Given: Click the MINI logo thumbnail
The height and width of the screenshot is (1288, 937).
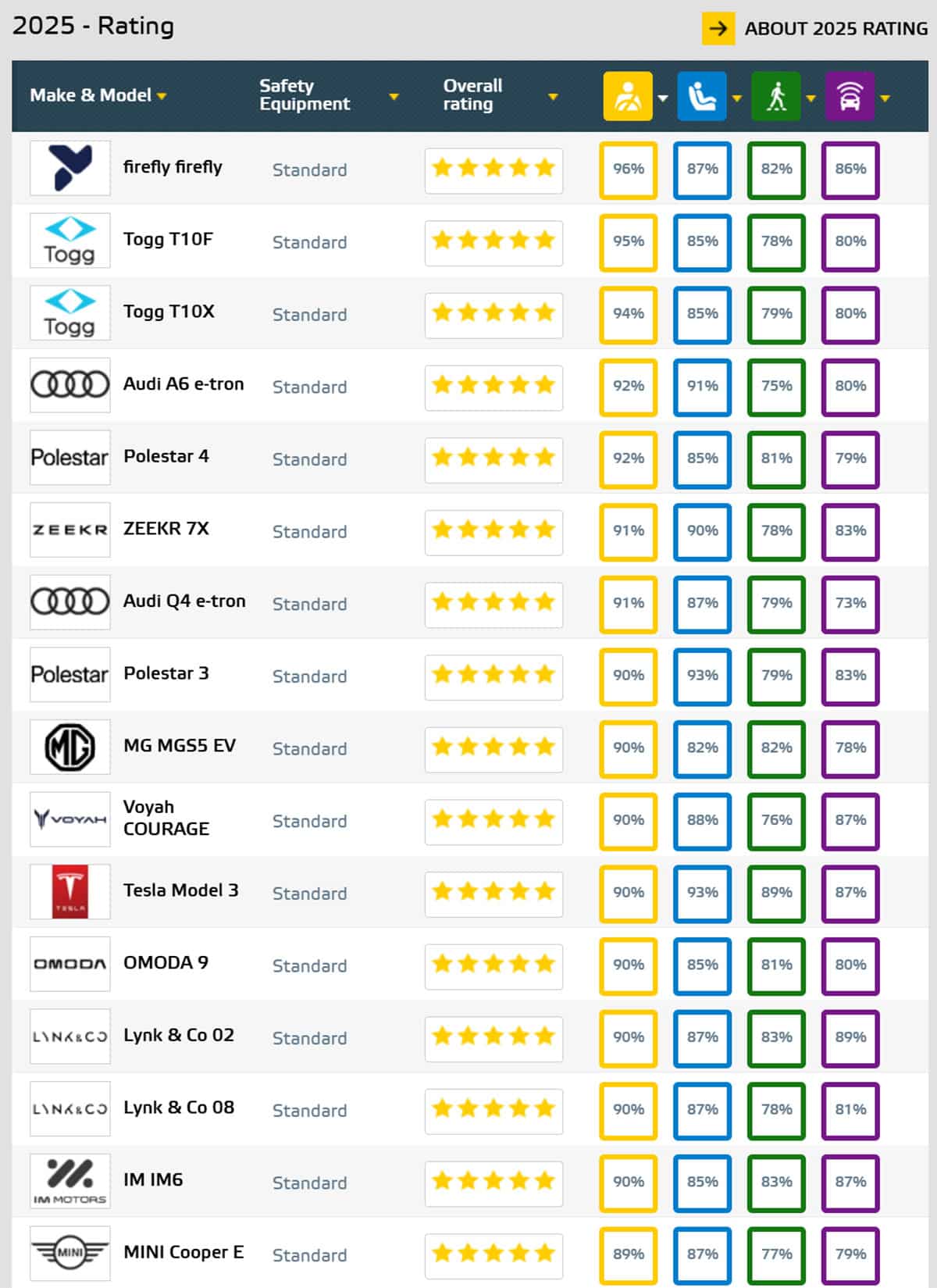Looking at the screenshot, I should pos(70,1253).
